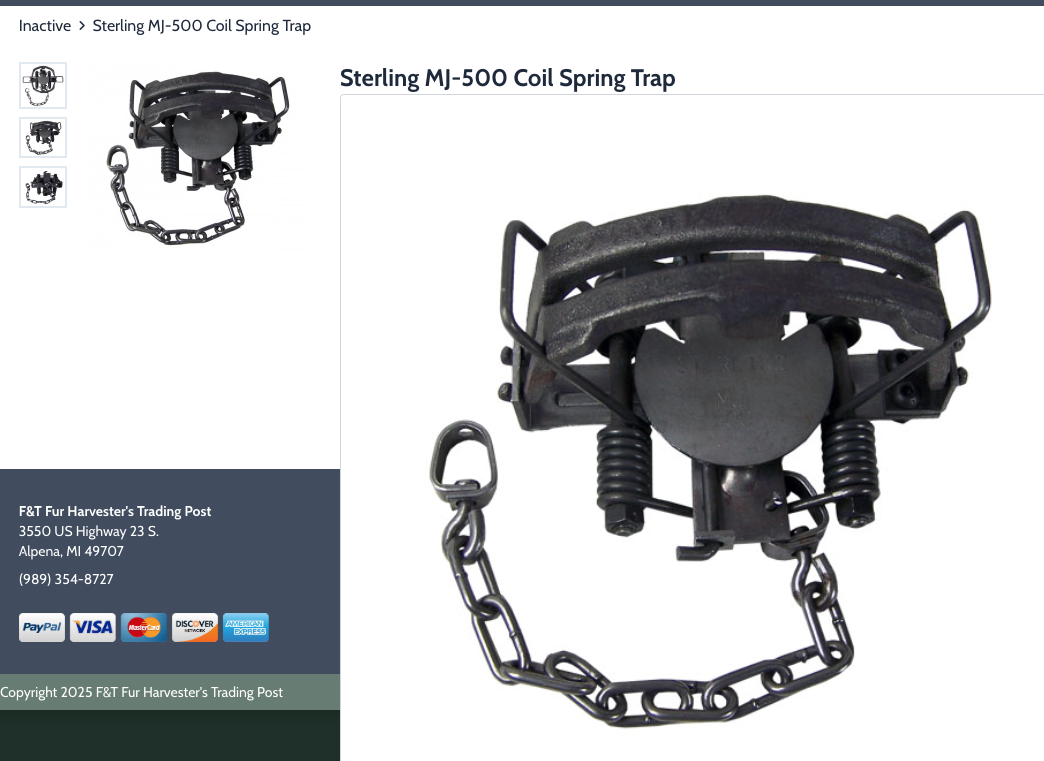Image resolution: width=1044 pixels, height=761 pixels.
Task: Click the American Express card icon
Action: [246, 627]
